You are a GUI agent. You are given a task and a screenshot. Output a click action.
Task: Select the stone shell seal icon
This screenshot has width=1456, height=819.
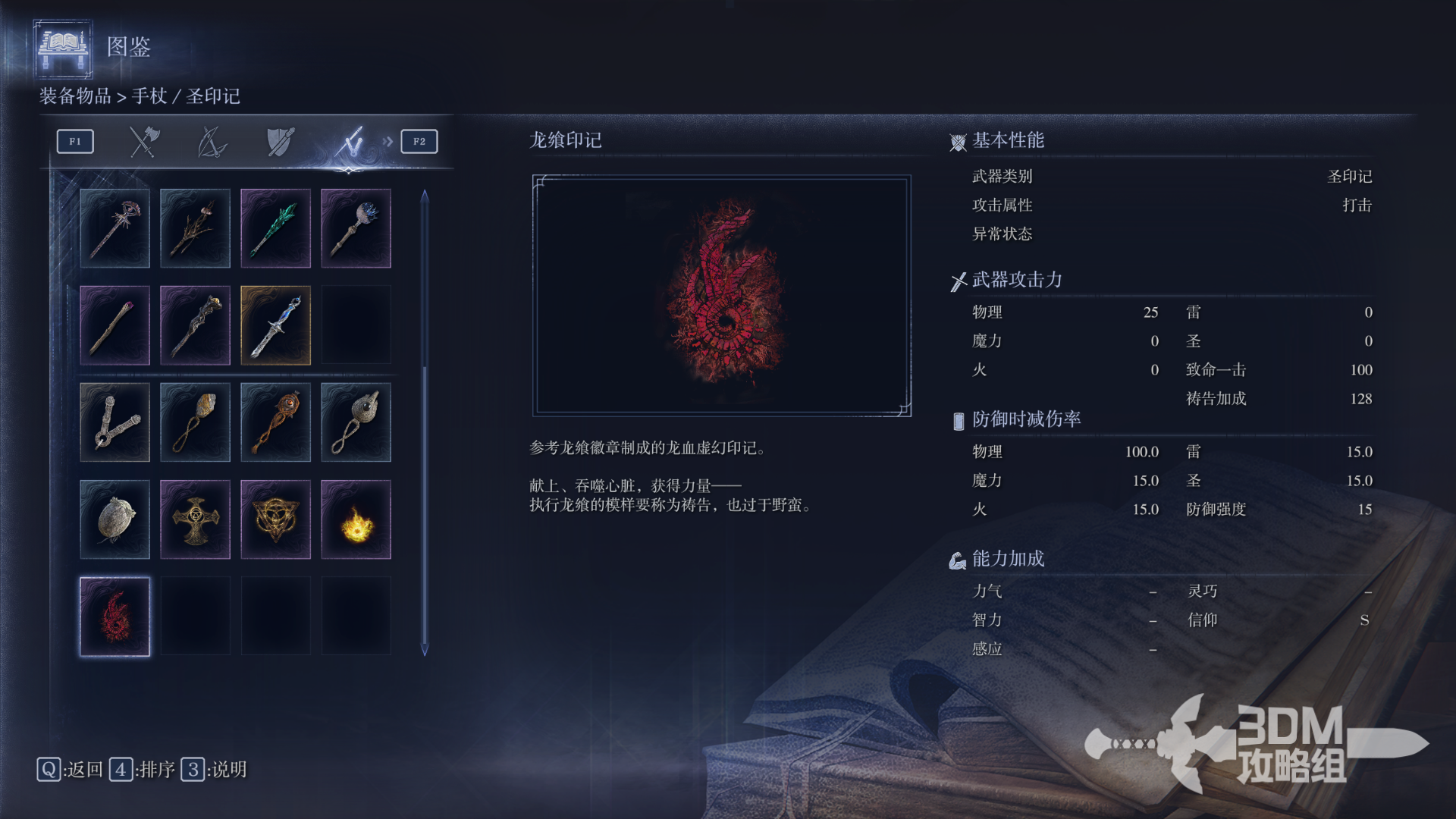point(115,519)
